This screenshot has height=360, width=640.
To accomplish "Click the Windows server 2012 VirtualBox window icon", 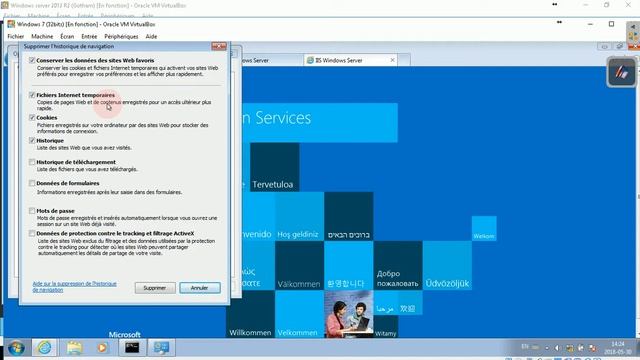I will click(x=5, y=5).
